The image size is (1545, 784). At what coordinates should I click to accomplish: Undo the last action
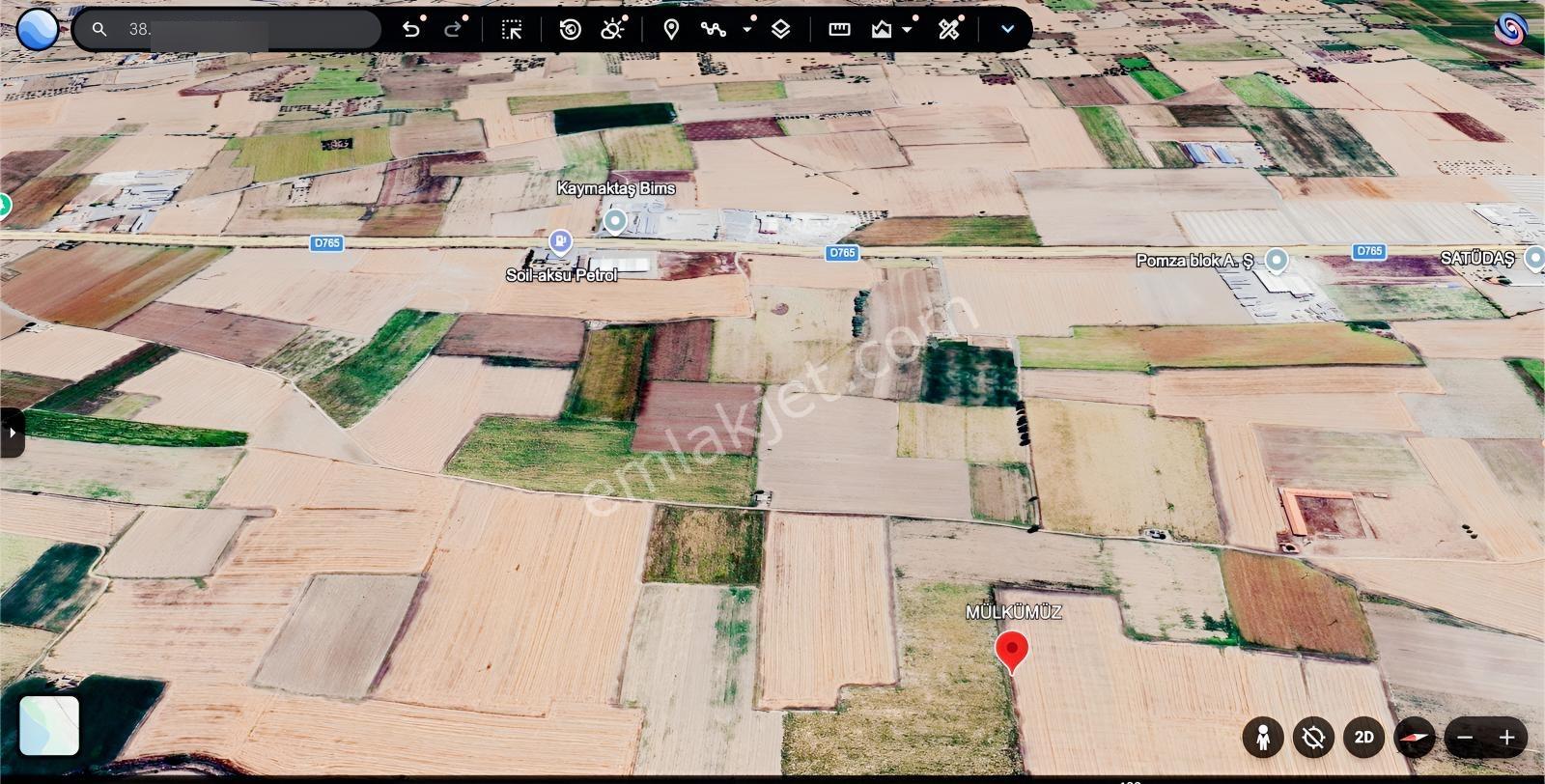pyautogui.click(x=411, y=30)
